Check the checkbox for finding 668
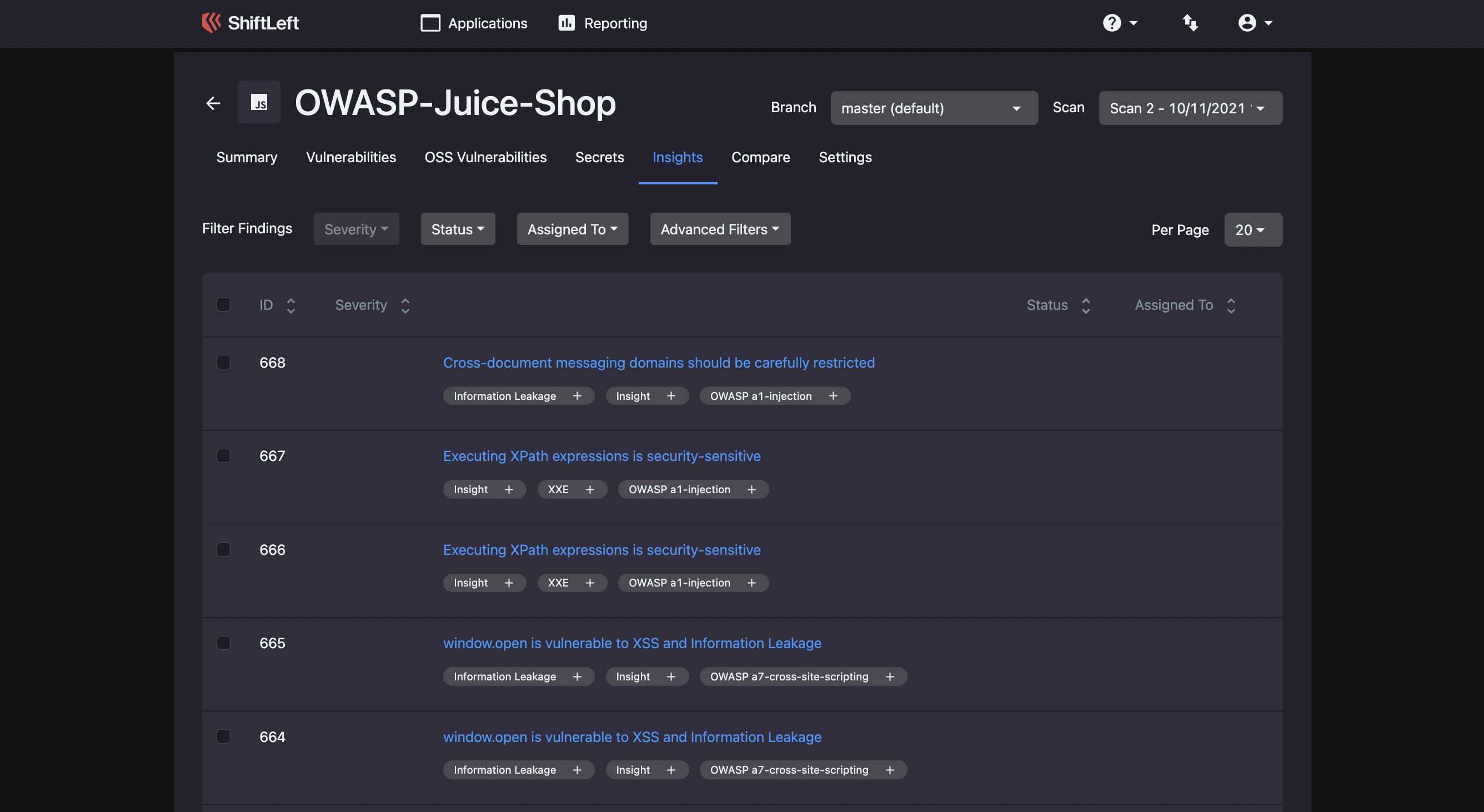The width and height of the screenshot is (1484, 812). pyautogui.click(x=223, y=362)
